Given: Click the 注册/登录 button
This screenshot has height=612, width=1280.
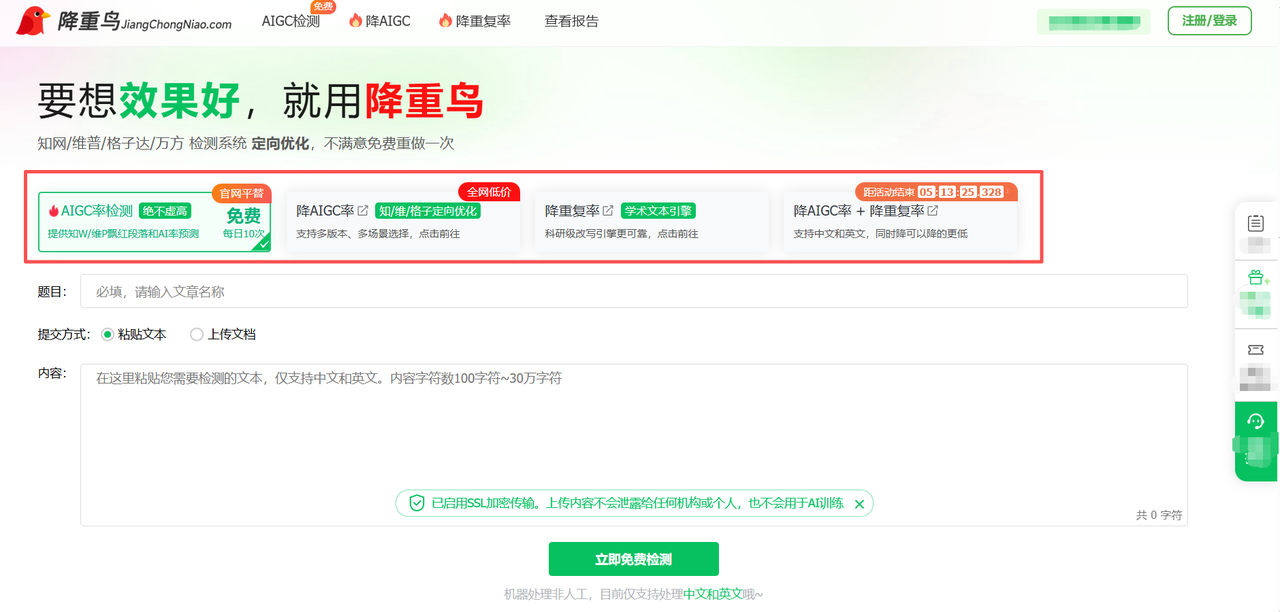Looking at the screenshot, I should [1209, 21].
